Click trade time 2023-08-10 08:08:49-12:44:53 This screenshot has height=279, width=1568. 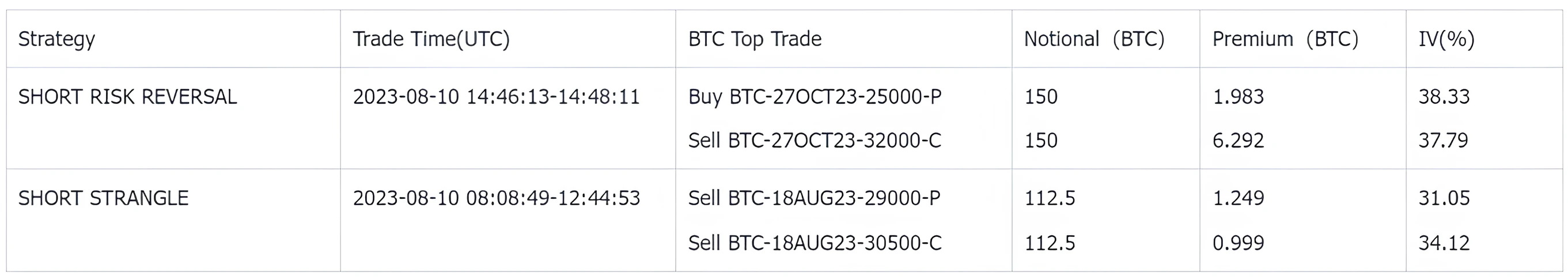pyautogui.click(x=496, y=198)
